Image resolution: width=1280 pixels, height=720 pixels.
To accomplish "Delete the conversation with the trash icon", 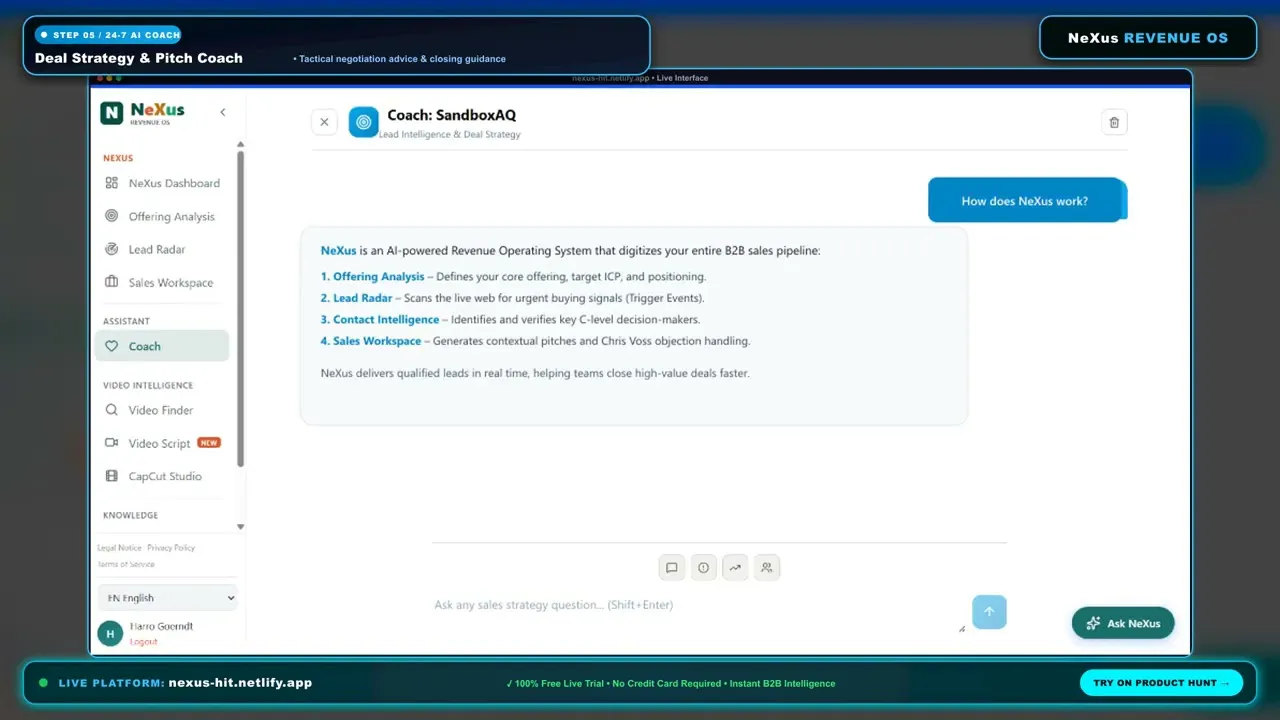I will 1114,122.
